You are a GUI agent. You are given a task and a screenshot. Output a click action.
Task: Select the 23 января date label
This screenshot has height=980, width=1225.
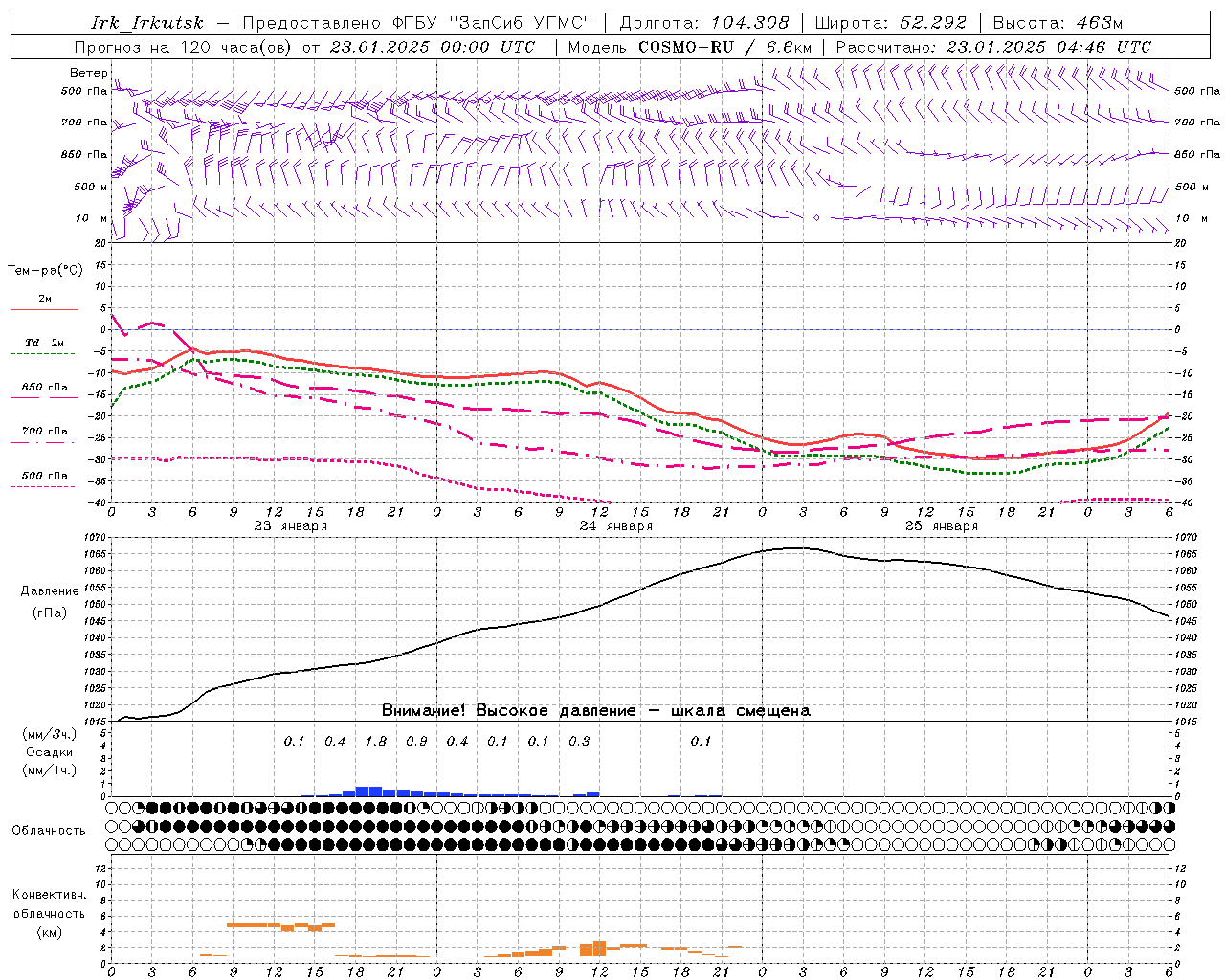pos(291,525)
